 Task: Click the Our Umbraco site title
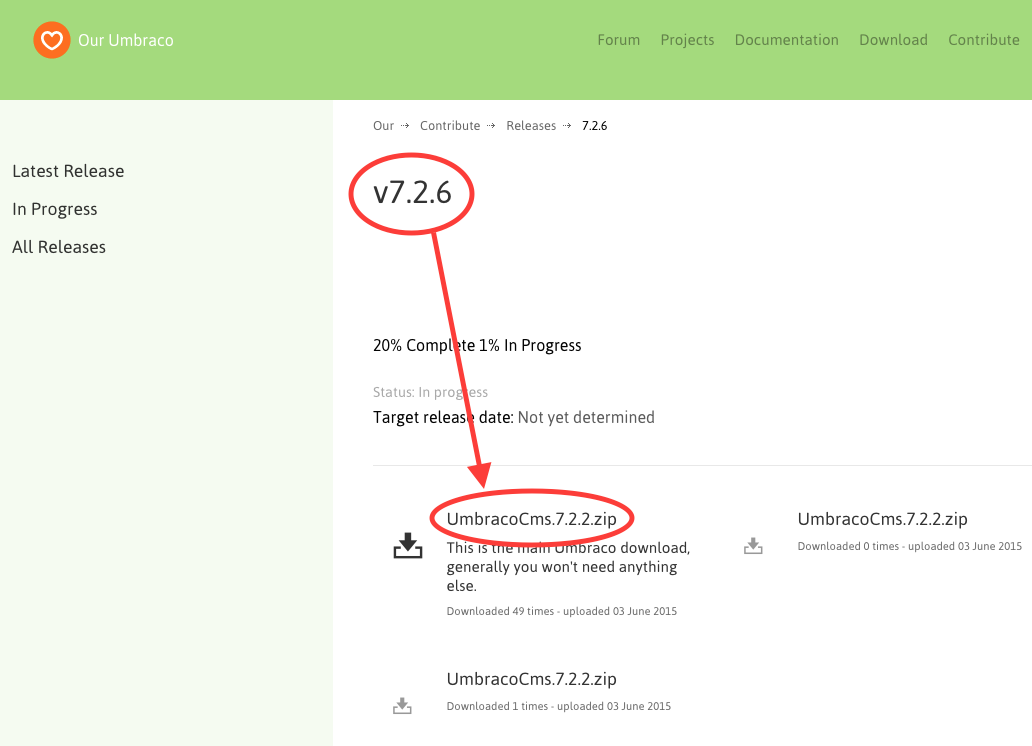pos(126,40)
